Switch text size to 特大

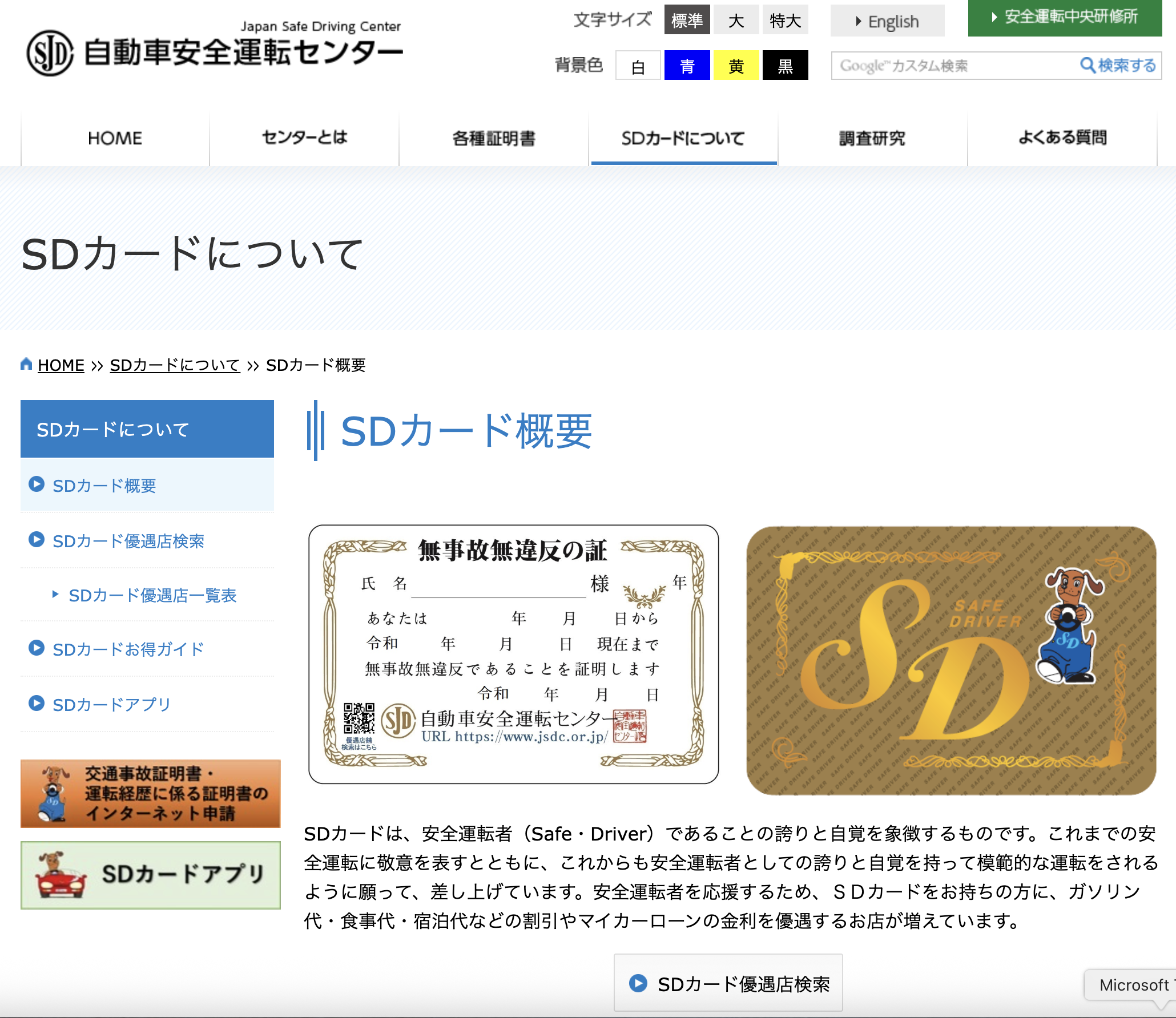[x=785, y=21]
